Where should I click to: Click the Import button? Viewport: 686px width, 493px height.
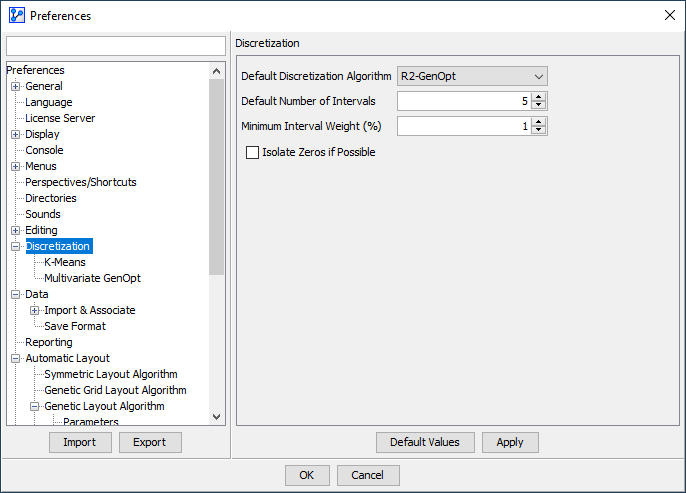tap(80, 442)
